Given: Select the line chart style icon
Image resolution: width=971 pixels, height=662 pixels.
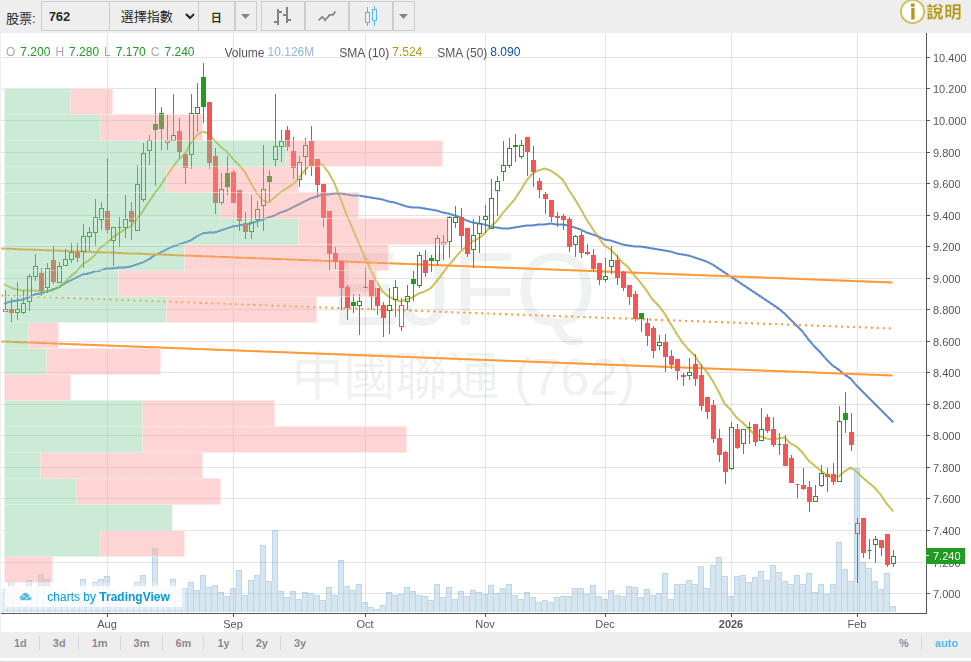Looking at the screenshot, I should click(x=327, y=16).
